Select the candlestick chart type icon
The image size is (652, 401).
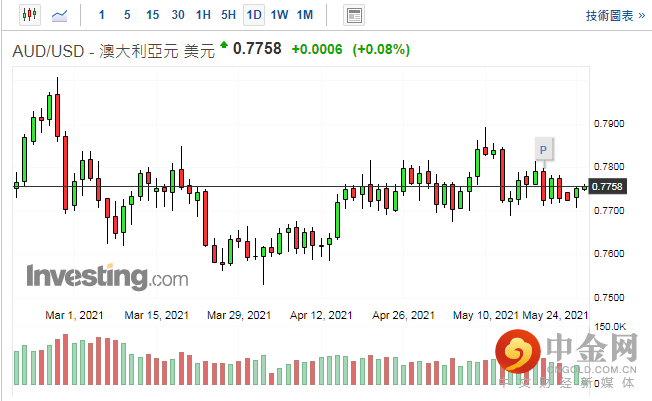(x=30, y=15)
